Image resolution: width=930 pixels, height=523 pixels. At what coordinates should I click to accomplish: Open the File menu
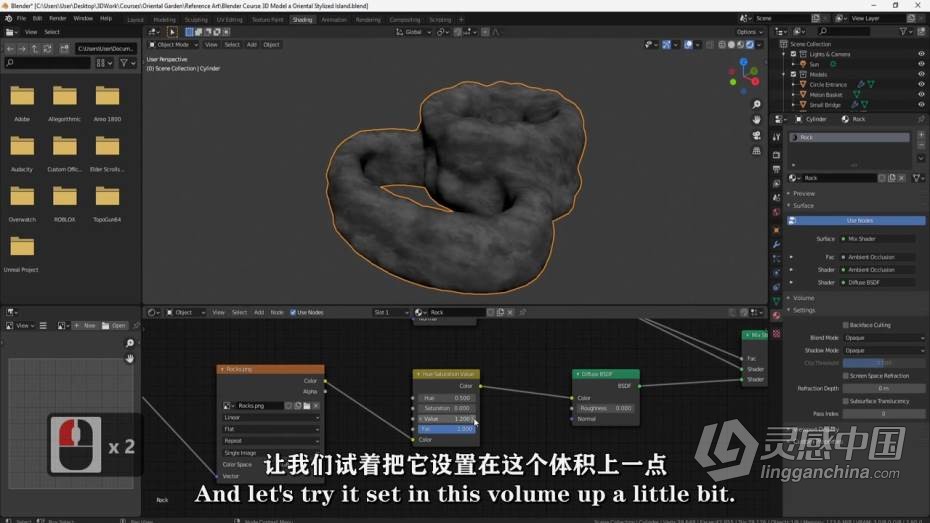[21, 19]
